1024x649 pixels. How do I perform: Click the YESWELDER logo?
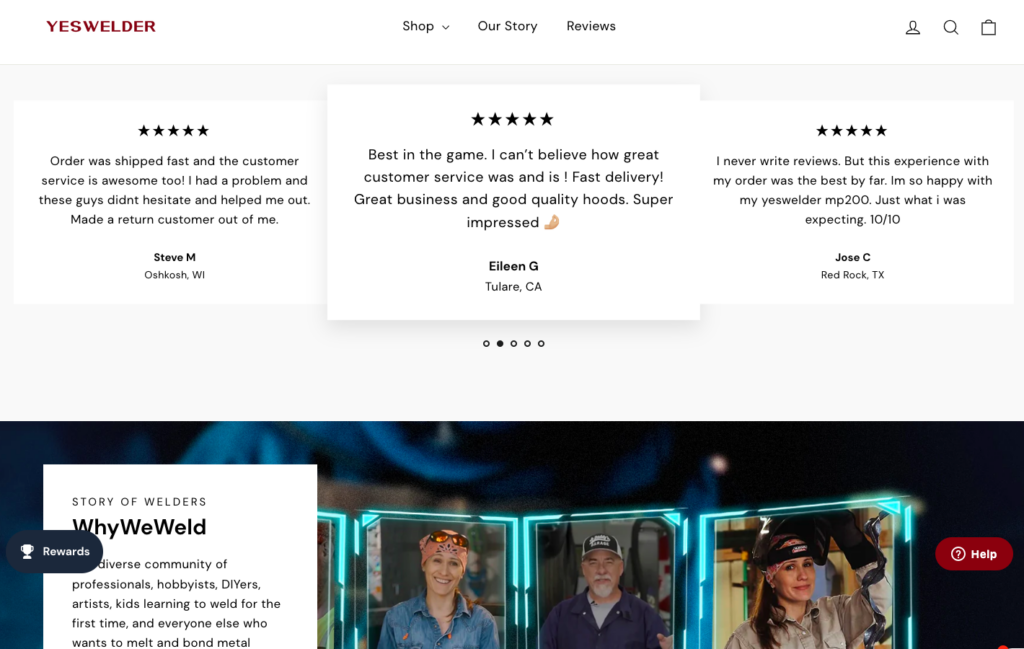click(101, 27)
